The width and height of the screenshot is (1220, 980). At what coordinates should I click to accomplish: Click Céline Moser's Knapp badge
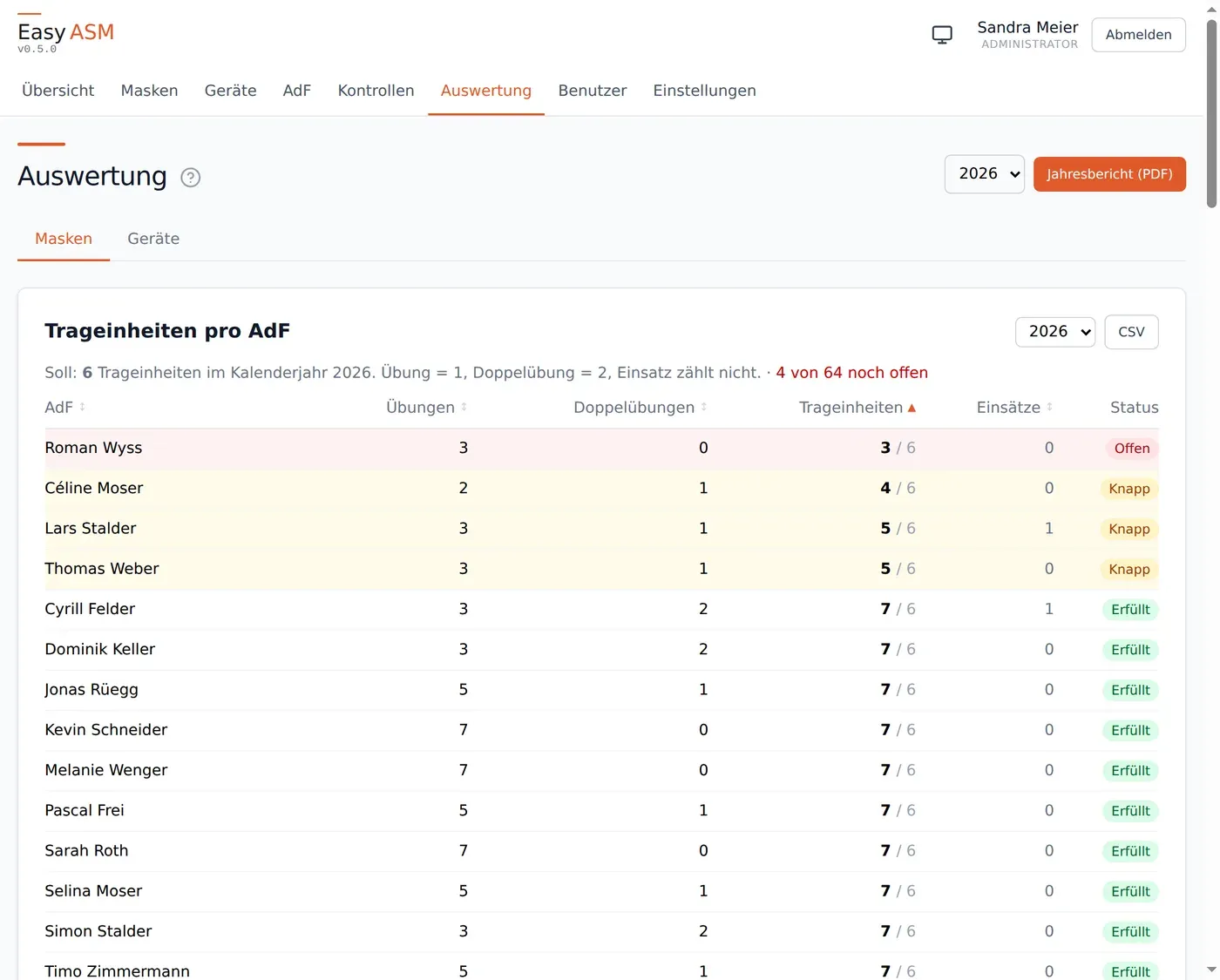pyautogui.click(x=1128, y=489)
